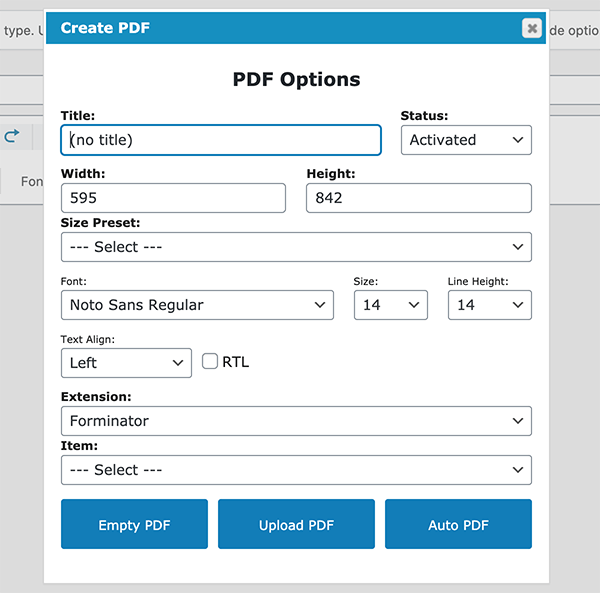Open the Text Align dropdown
Viewport: 600px width, 593px height.
(126, 363)
